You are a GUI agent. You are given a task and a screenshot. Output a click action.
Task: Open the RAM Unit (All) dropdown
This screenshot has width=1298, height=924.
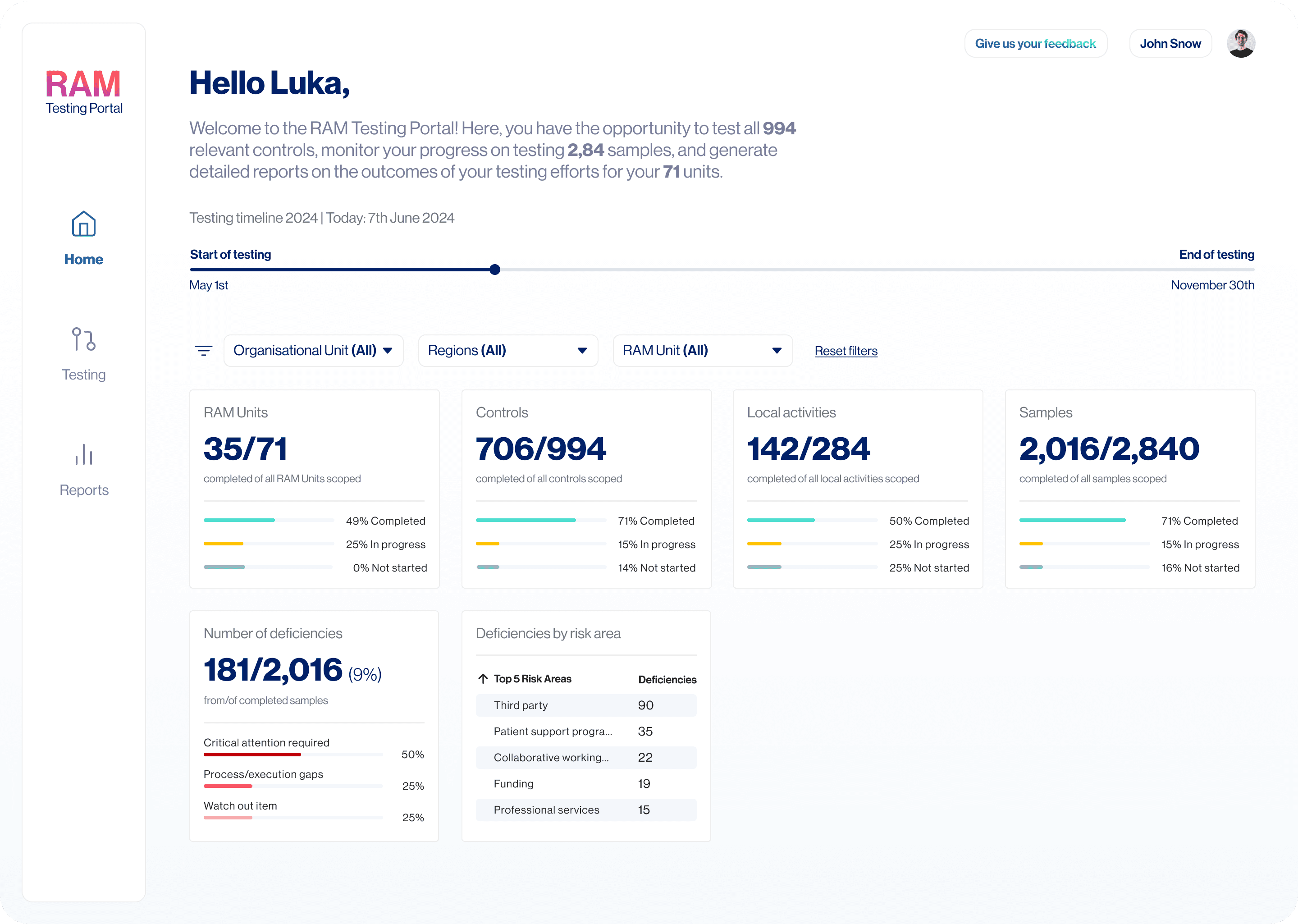pos(703,351)
